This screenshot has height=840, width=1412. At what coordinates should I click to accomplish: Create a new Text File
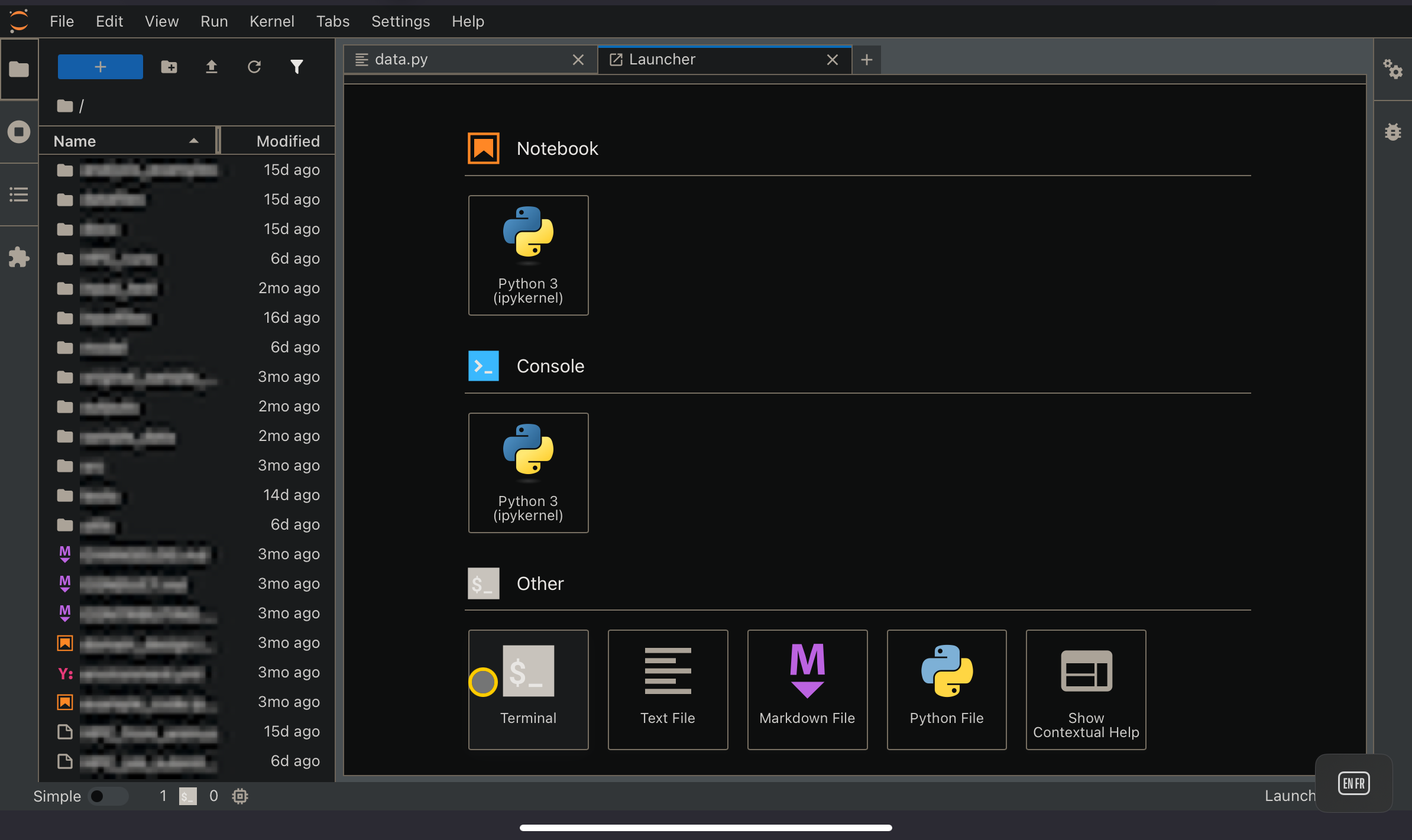click(x=668, y=689)
